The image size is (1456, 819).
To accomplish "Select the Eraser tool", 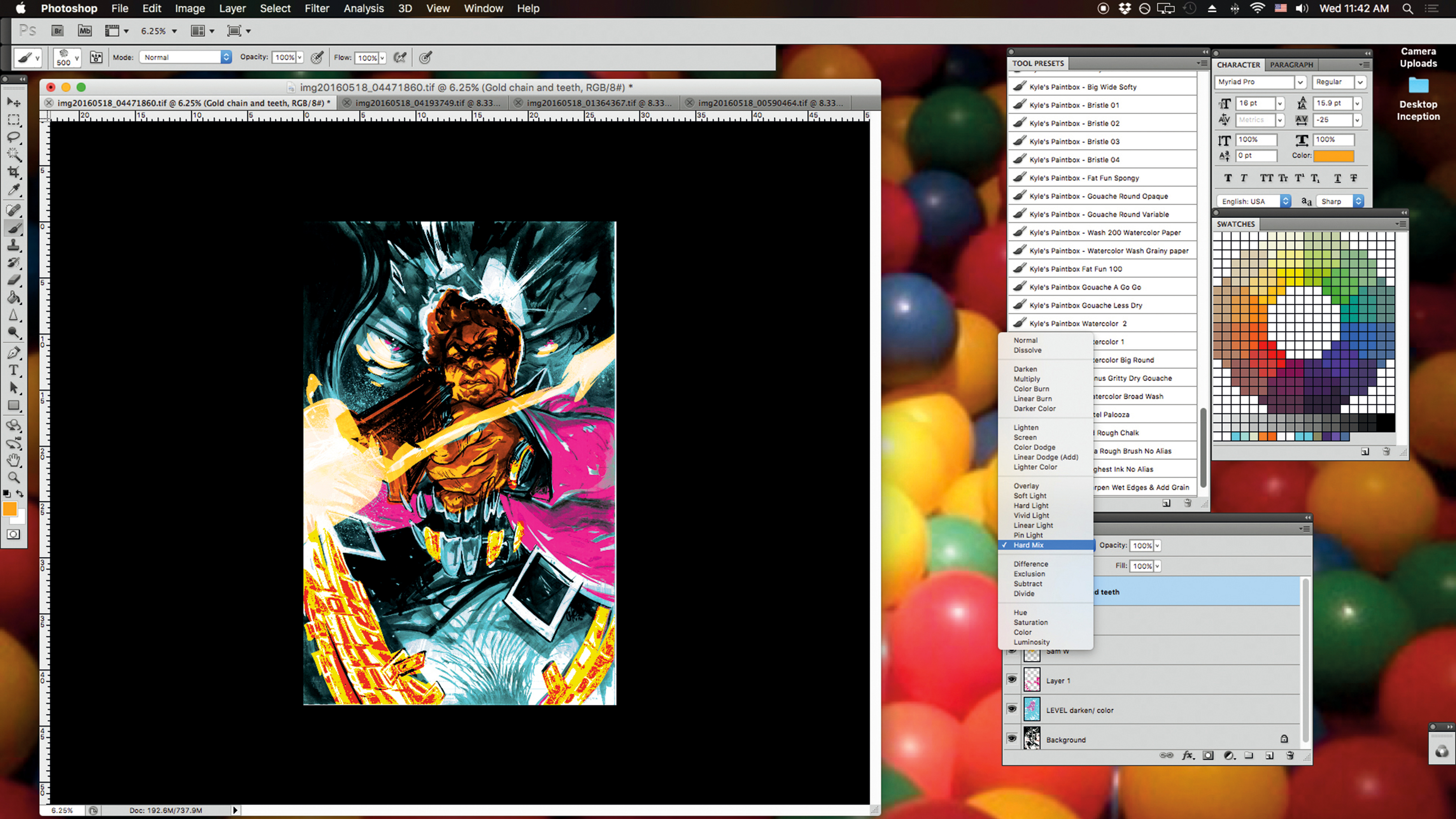I will [14, 280].
